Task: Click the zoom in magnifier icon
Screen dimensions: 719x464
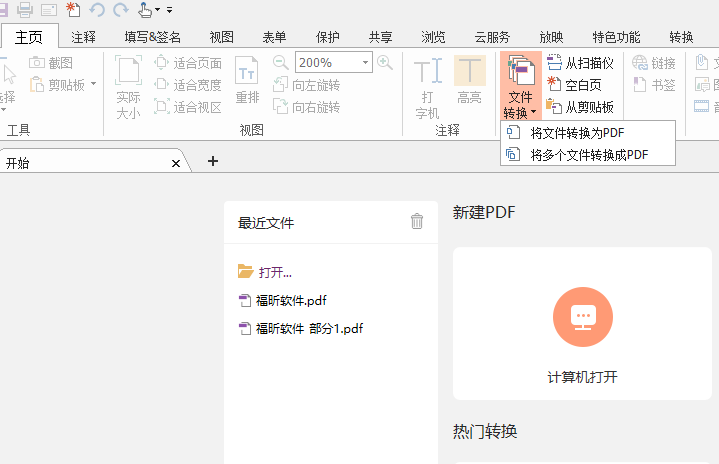Action: [x=385, y=62]
